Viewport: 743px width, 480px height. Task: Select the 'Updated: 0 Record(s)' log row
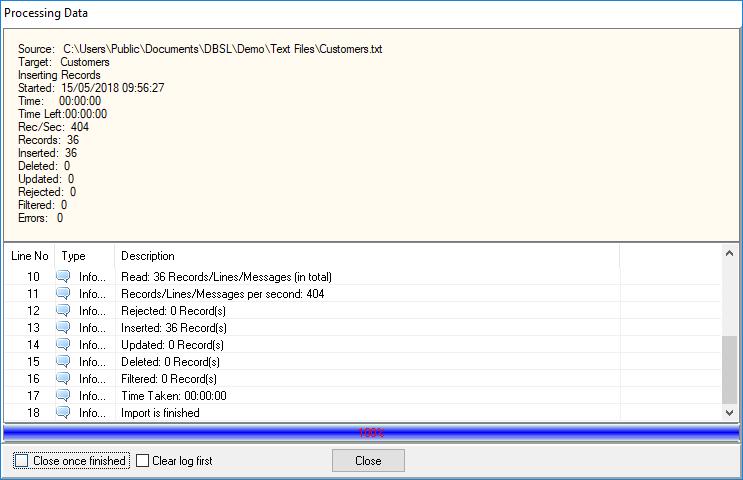click(x=363, y=344)
